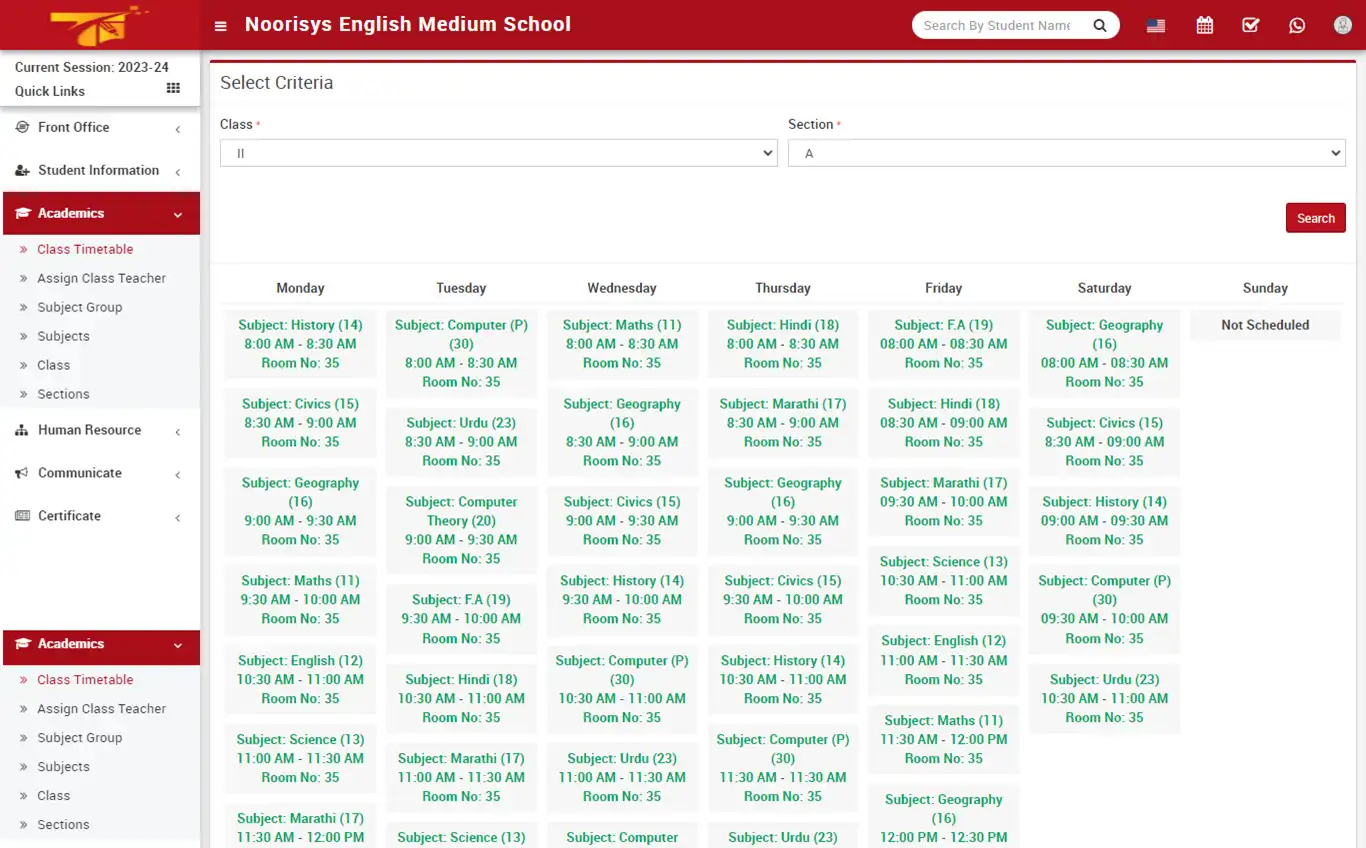This screenshot has height=848, width=1366.
Task: Open WhatsApp icon in the top bar
Action: click(1297, 25)
